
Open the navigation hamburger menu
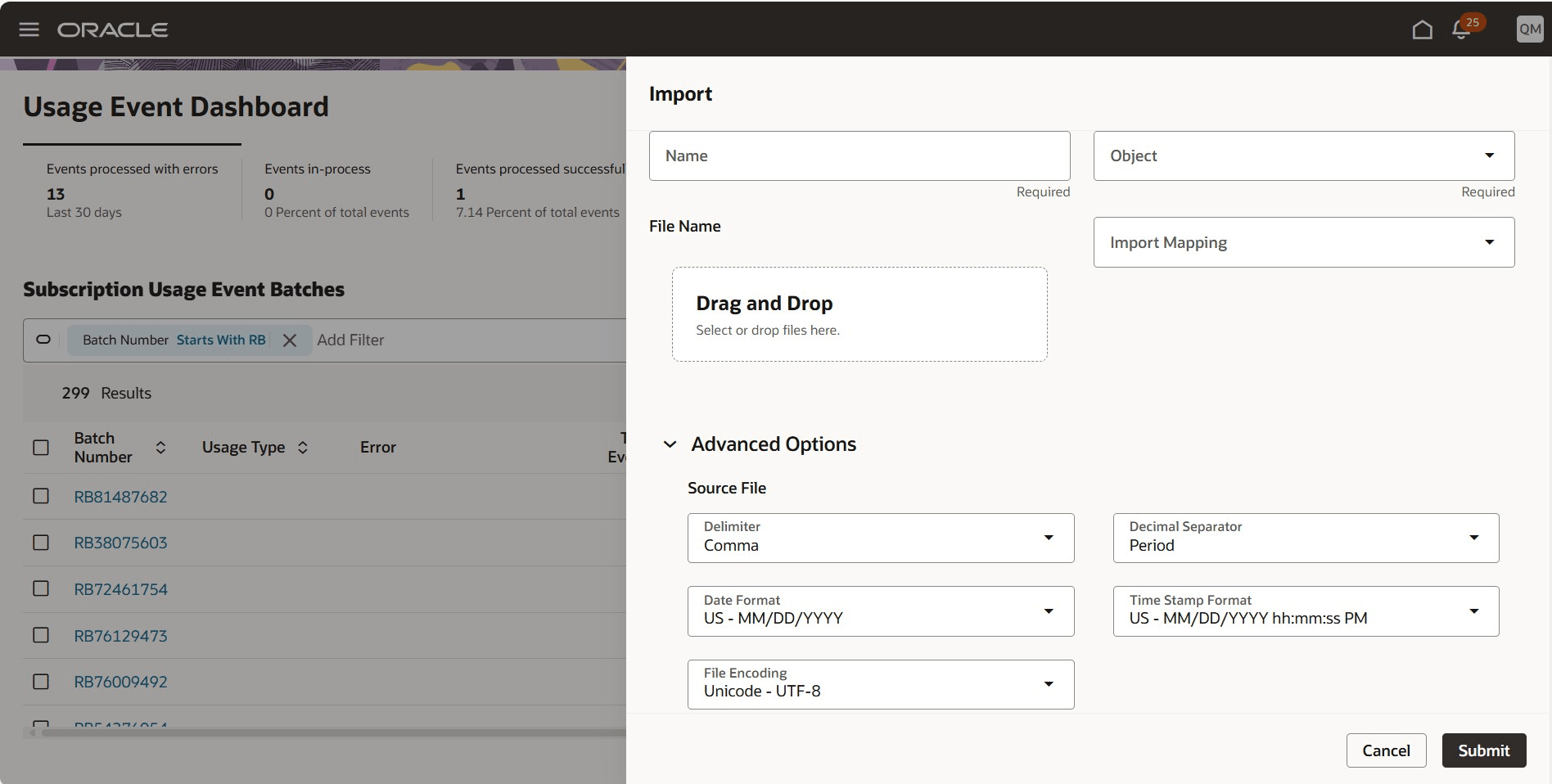pyautogui.click(x=29, y=29)
